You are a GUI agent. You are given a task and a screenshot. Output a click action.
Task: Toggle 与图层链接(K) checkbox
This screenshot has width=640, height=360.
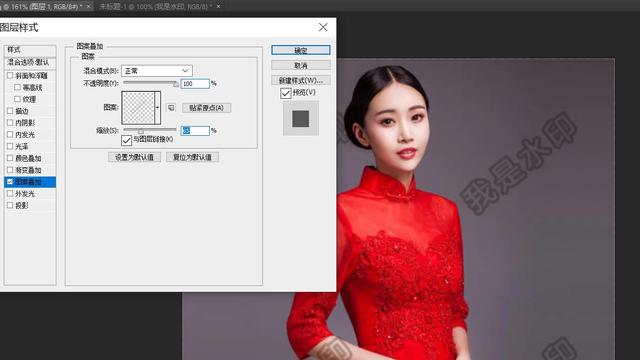click(127, 140)
